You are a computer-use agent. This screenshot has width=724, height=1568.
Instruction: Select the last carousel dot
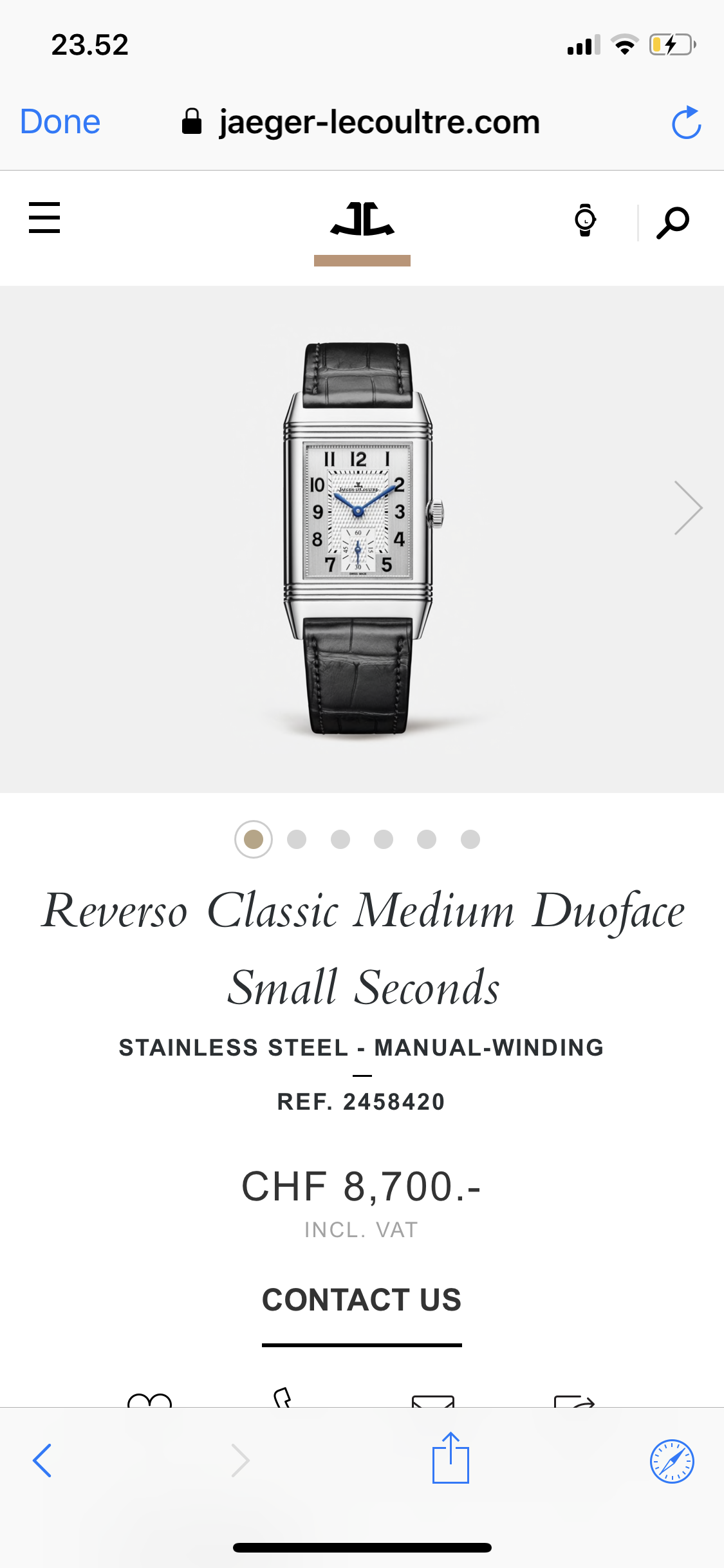(x=470, y=839)
